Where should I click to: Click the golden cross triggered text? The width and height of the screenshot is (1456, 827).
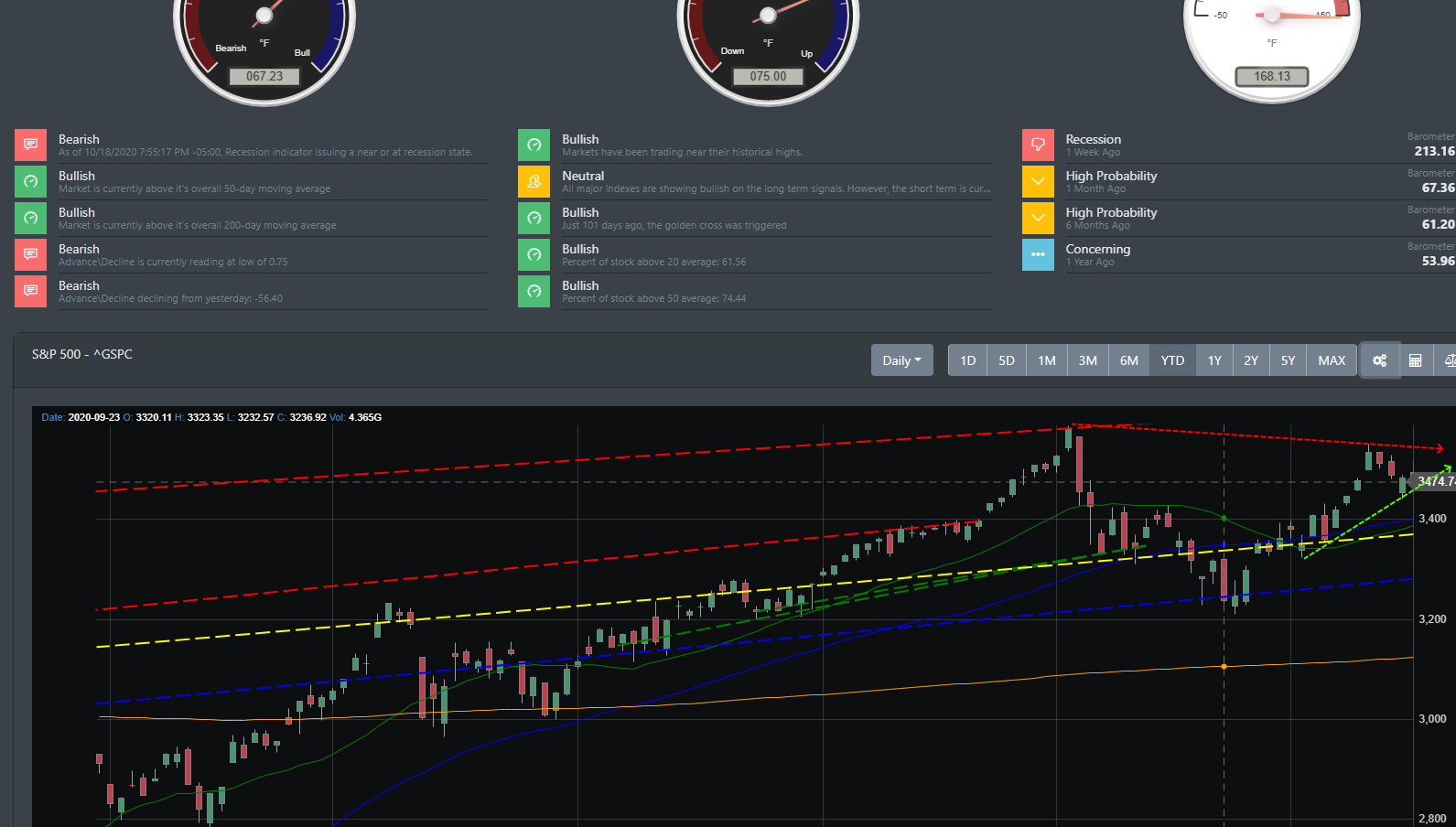click(674, 225)
